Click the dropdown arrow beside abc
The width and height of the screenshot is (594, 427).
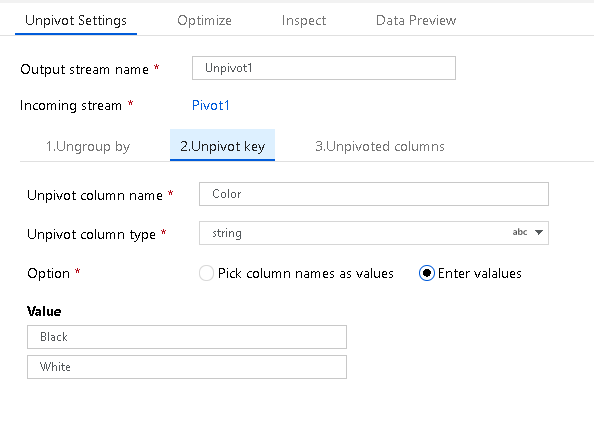tap(539, 232)
